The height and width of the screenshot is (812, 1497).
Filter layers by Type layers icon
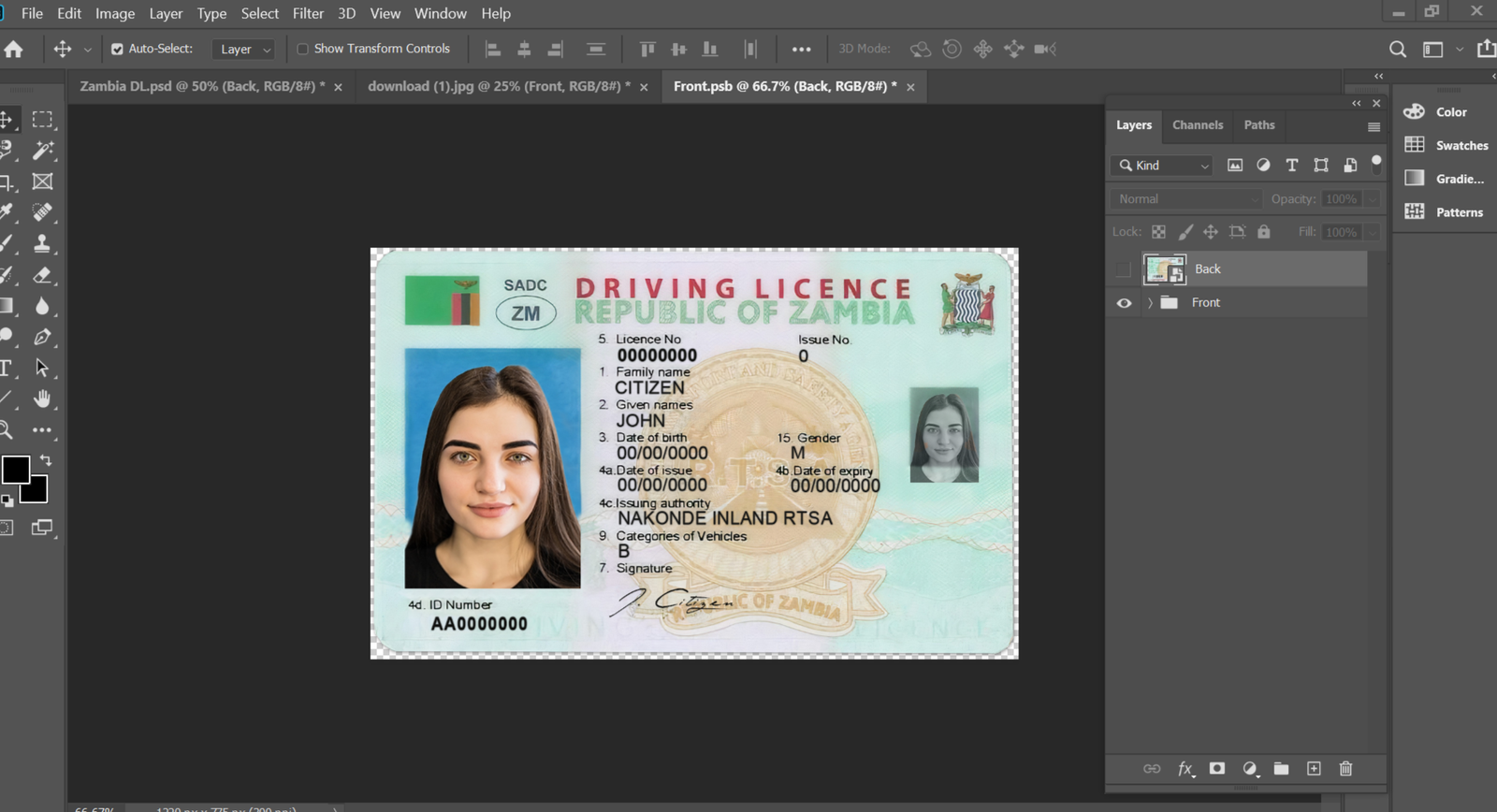tap(1292, 165)
